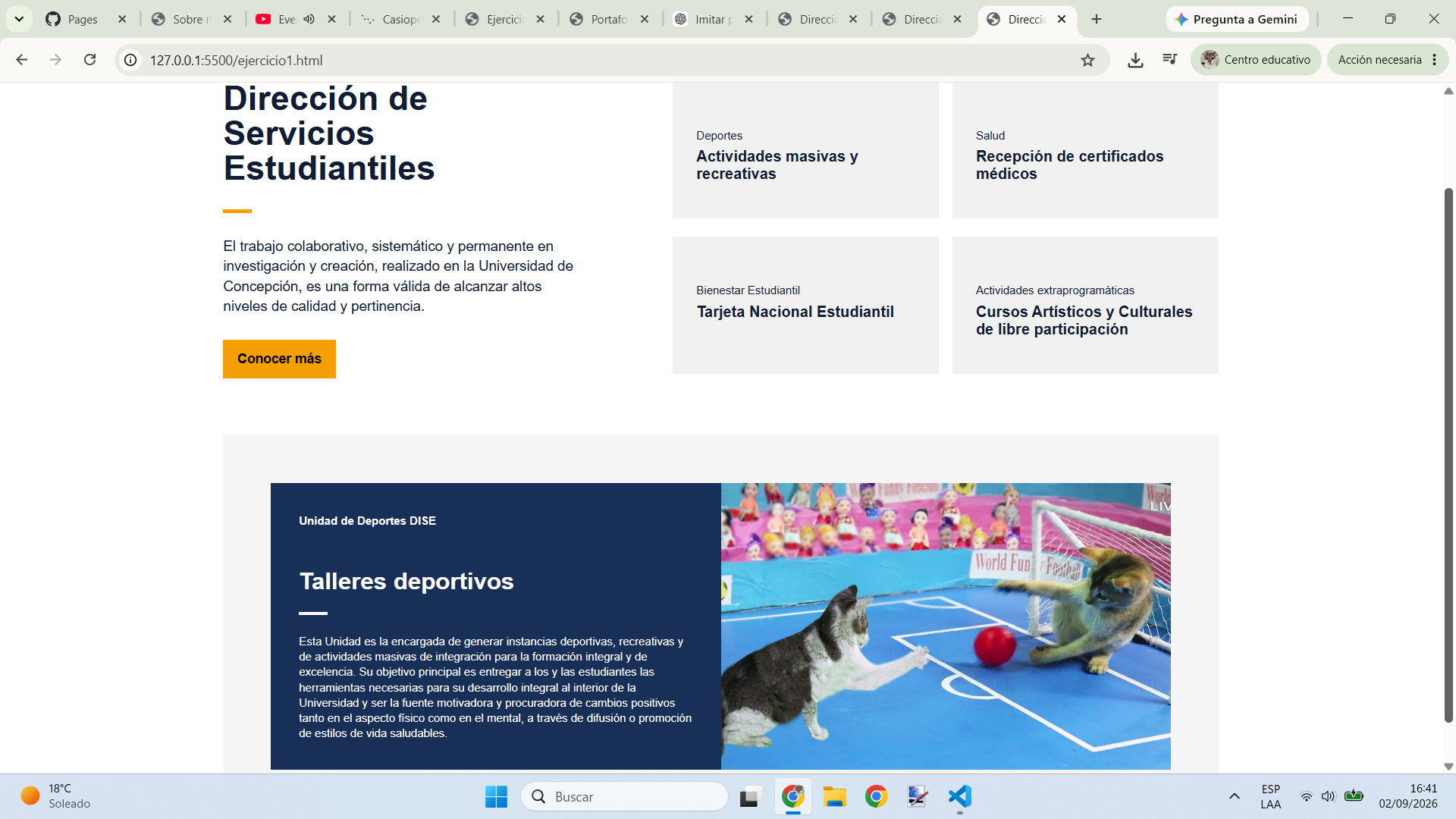Open Recepción de certificados médicos card
1456x819 pixels.
[1085, 151]
